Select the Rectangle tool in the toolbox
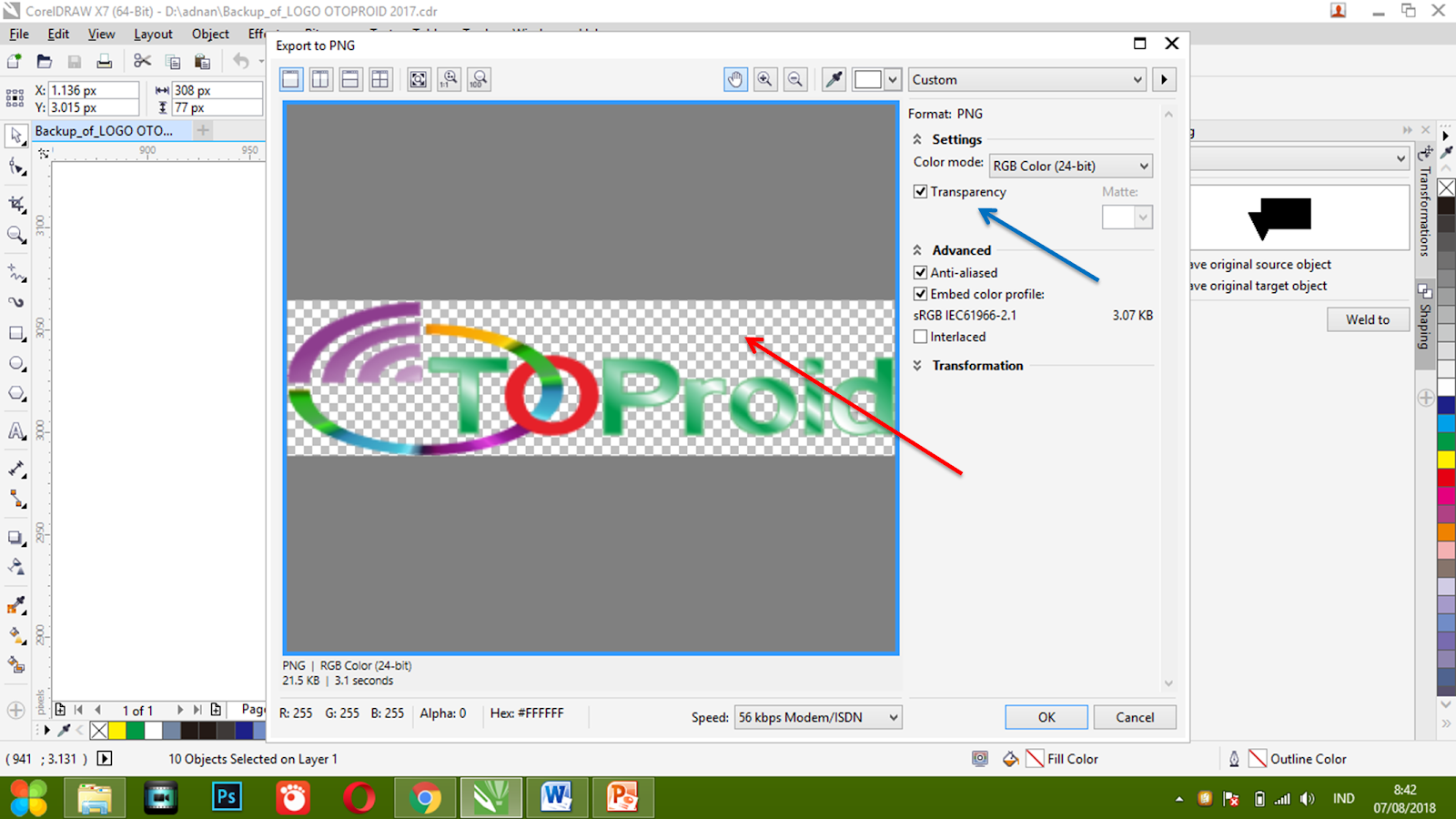 click(16, 333)
